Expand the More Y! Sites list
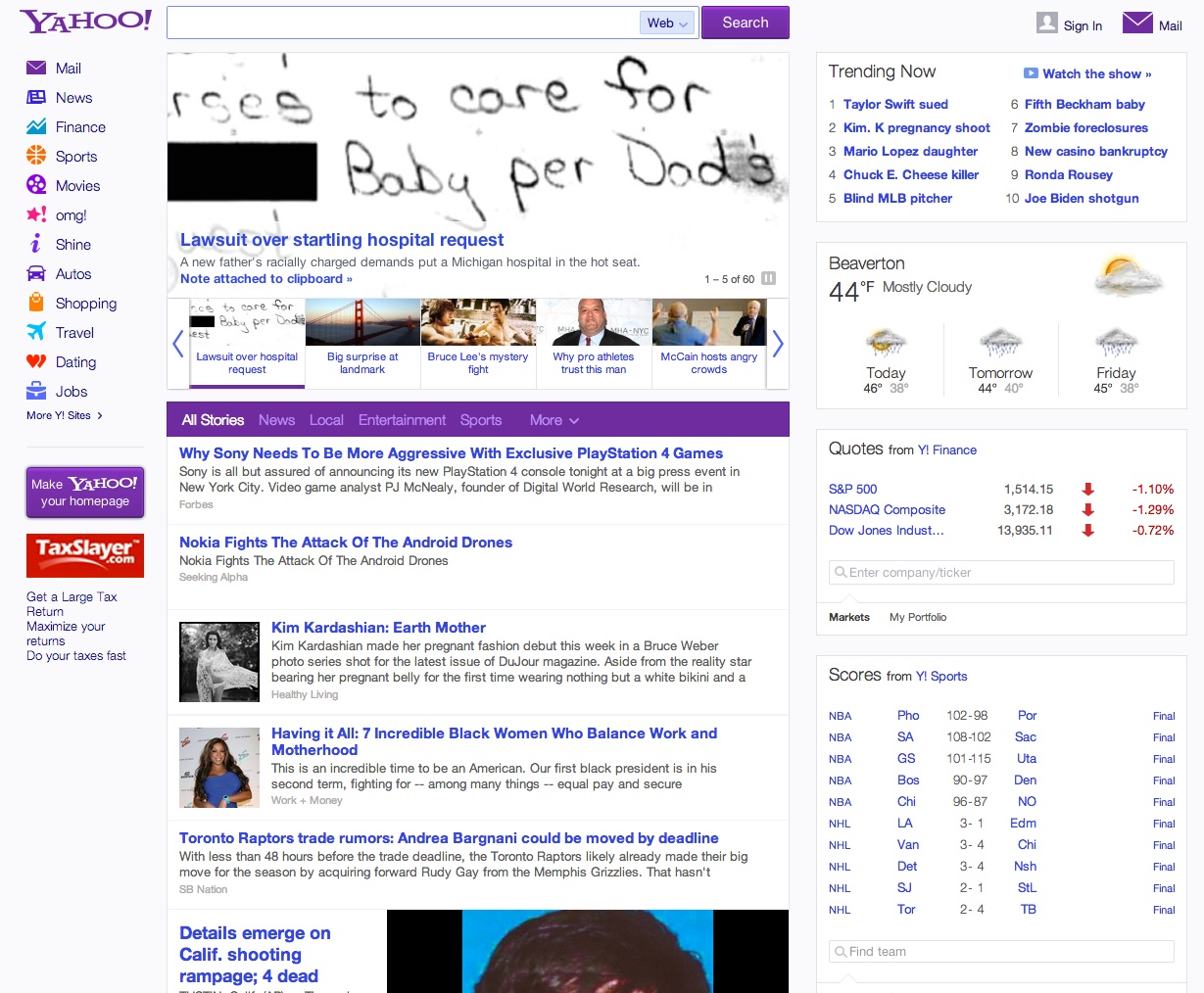 [x=65, y=415]
